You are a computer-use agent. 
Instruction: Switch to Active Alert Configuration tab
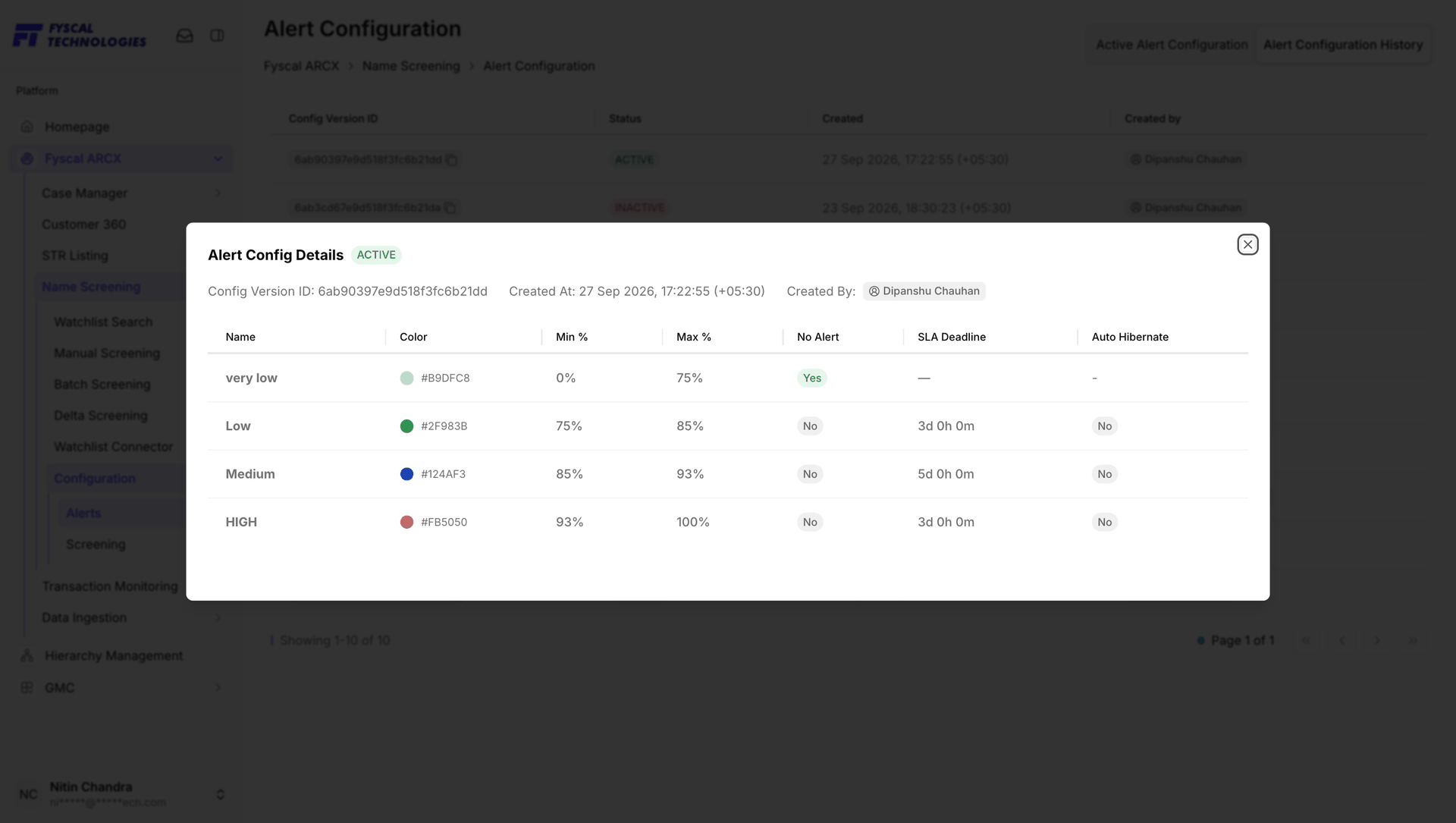click(x=1172, y=45)
